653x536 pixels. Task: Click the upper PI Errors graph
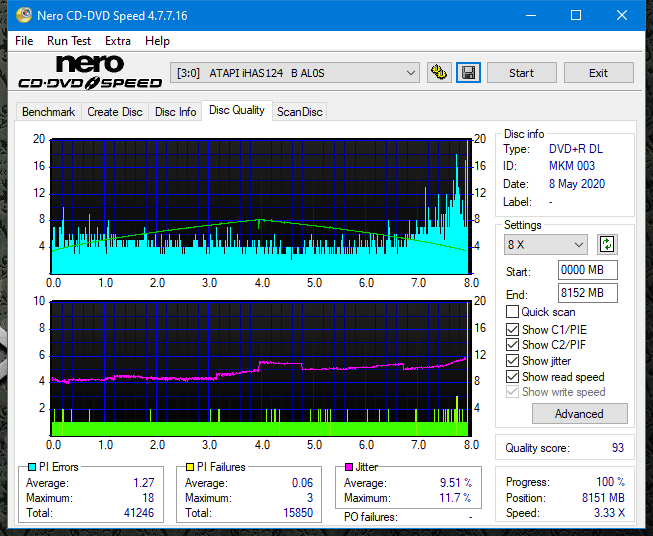tap(261, 207)
